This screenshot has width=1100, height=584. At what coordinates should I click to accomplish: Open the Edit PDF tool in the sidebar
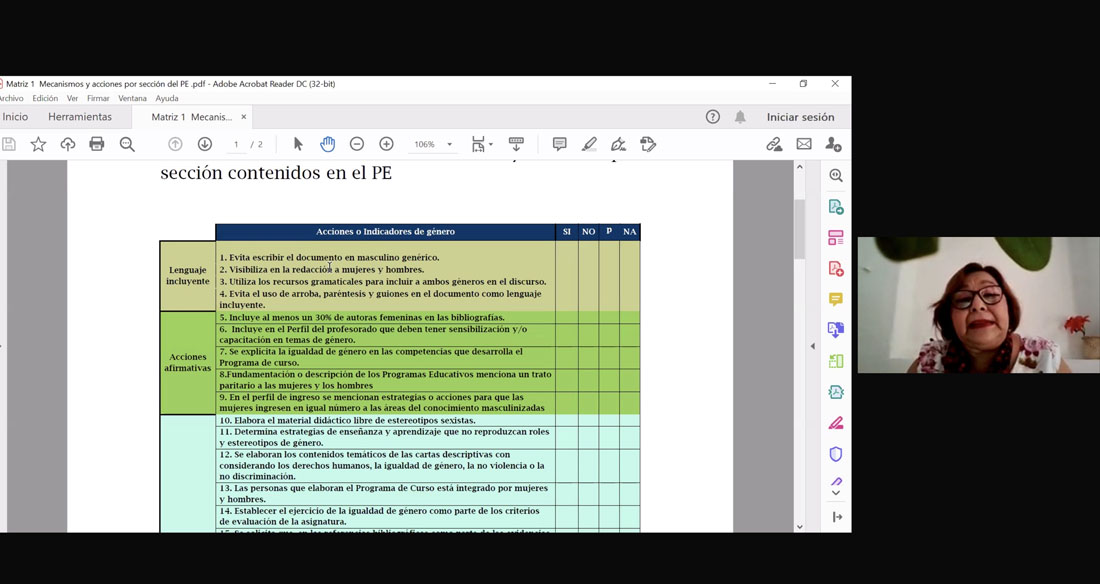pyautogui.click(x=836, y=238)
